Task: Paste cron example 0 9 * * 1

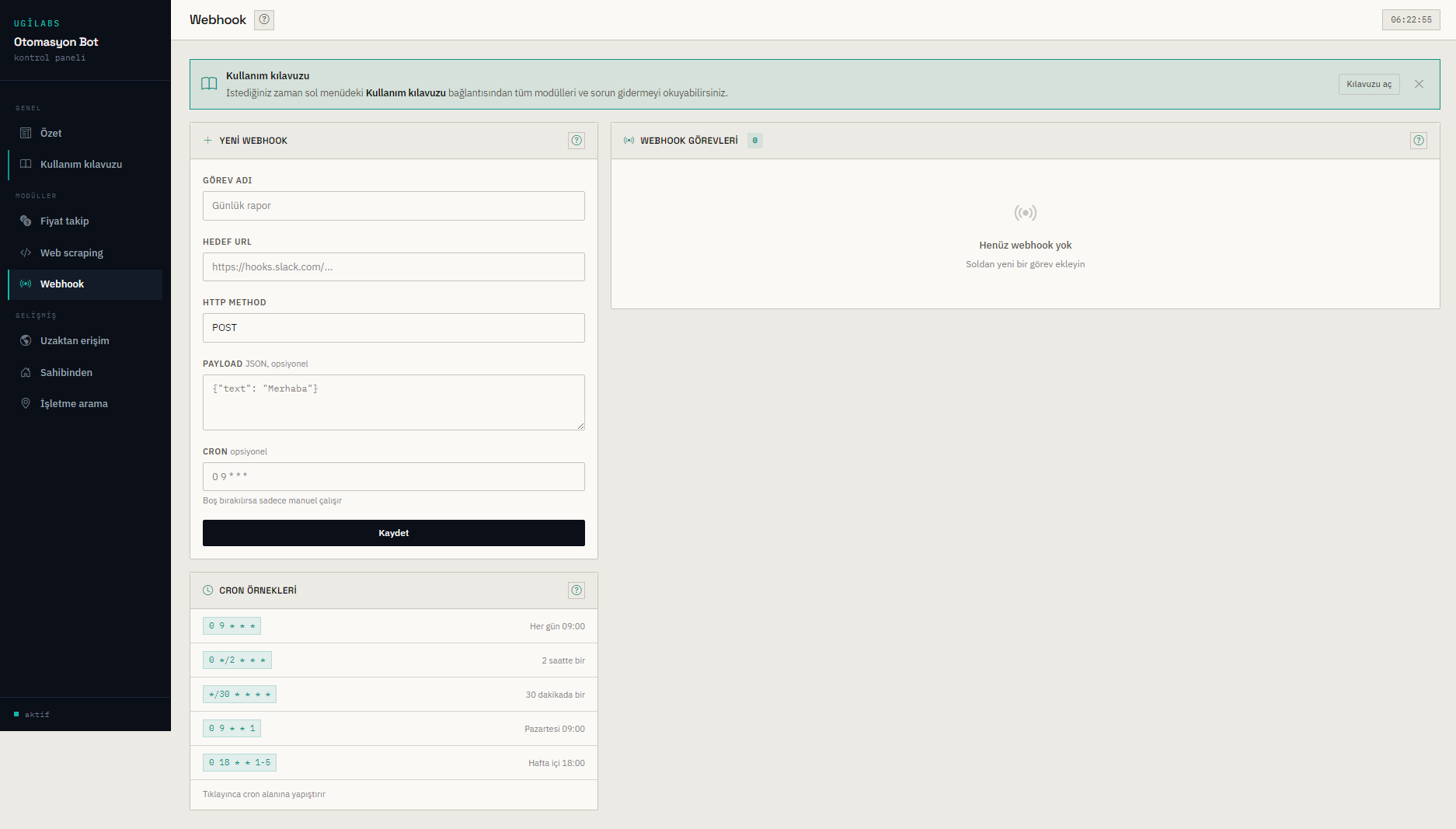Action: (232, 729)
